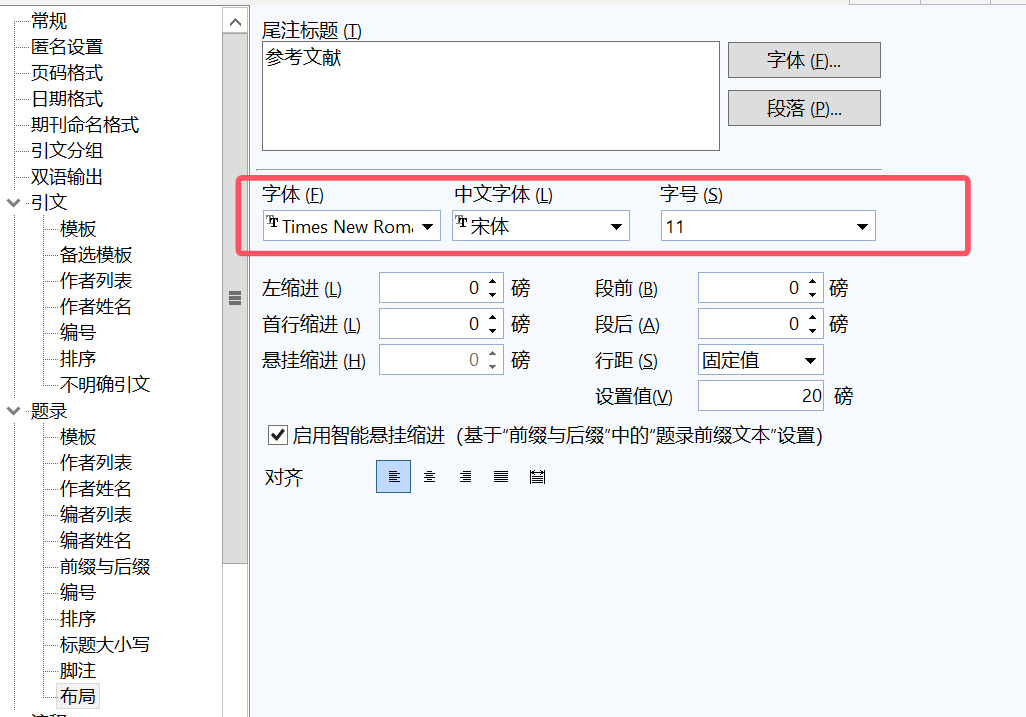Select 脚注 in the tree

(x=78, y=671)
